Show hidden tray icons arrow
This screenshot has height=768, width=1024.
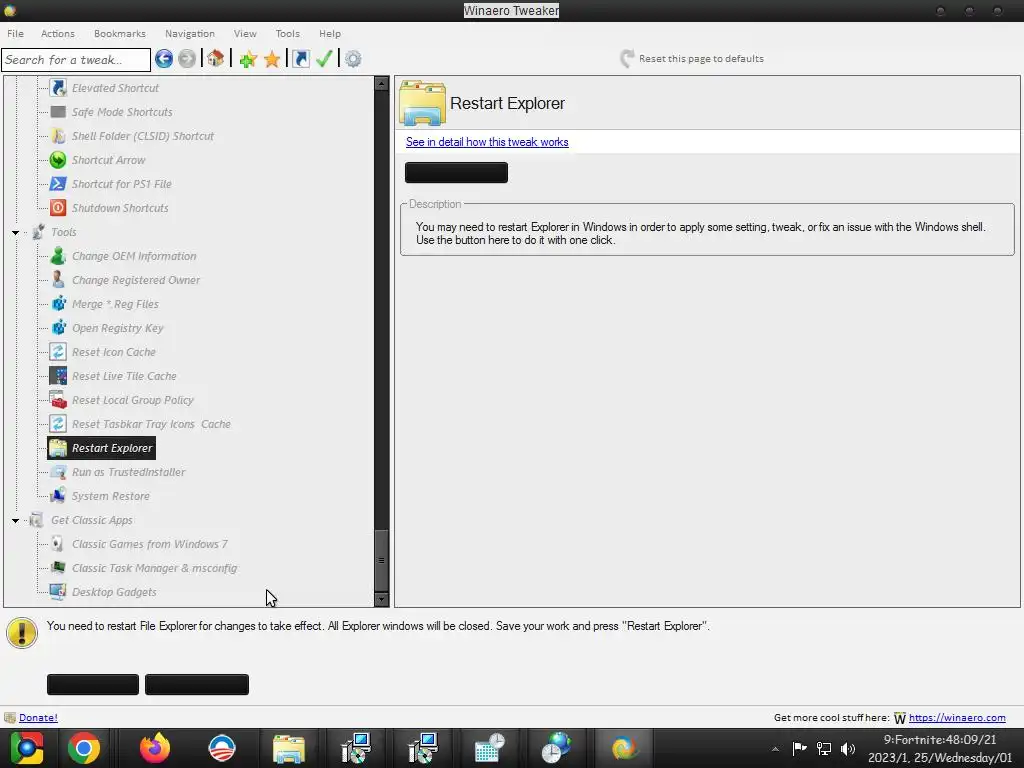click(775, 749)
